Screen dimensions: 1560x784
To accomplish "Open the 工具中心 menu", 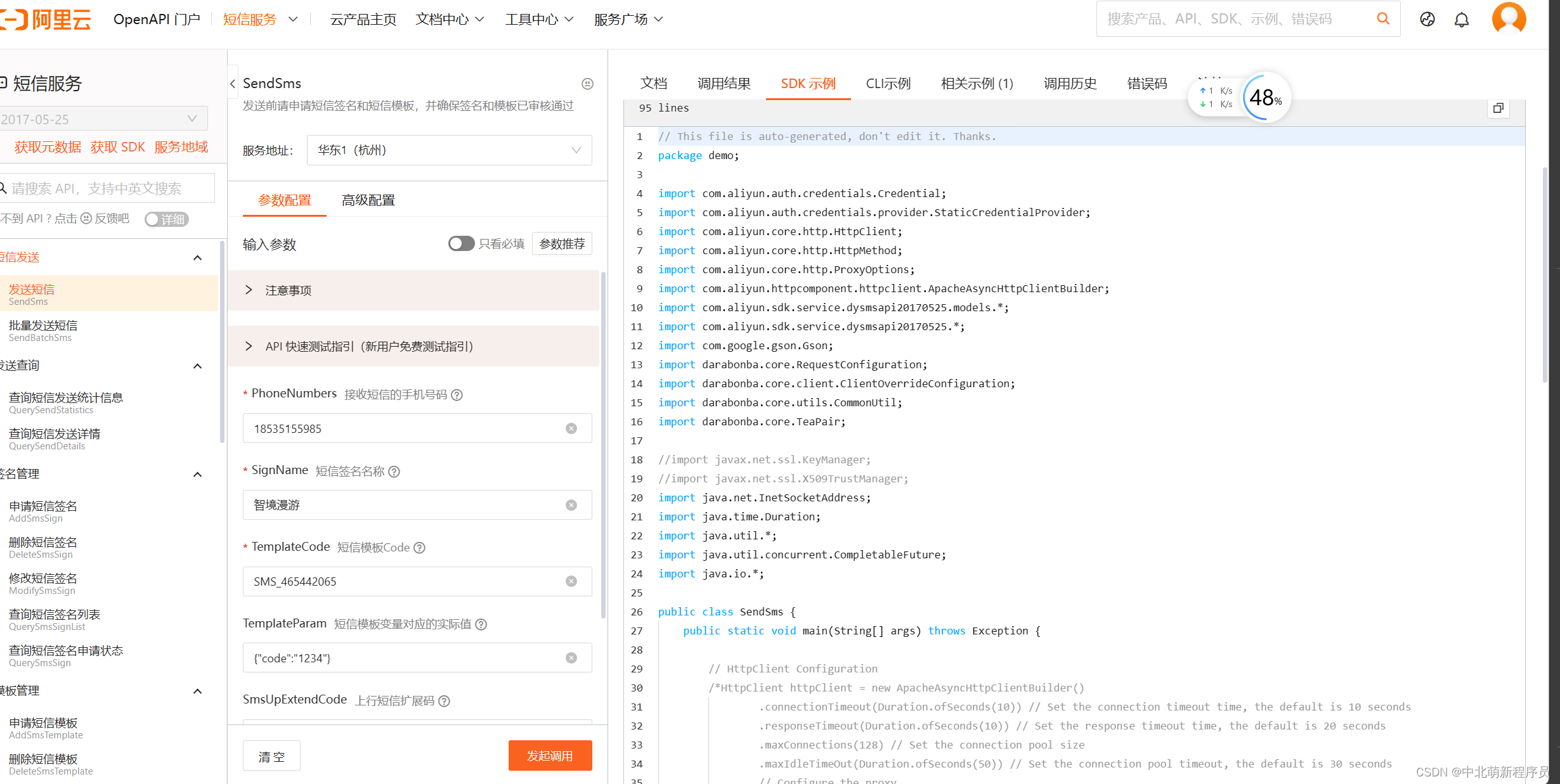I will [x=540, y=20].
